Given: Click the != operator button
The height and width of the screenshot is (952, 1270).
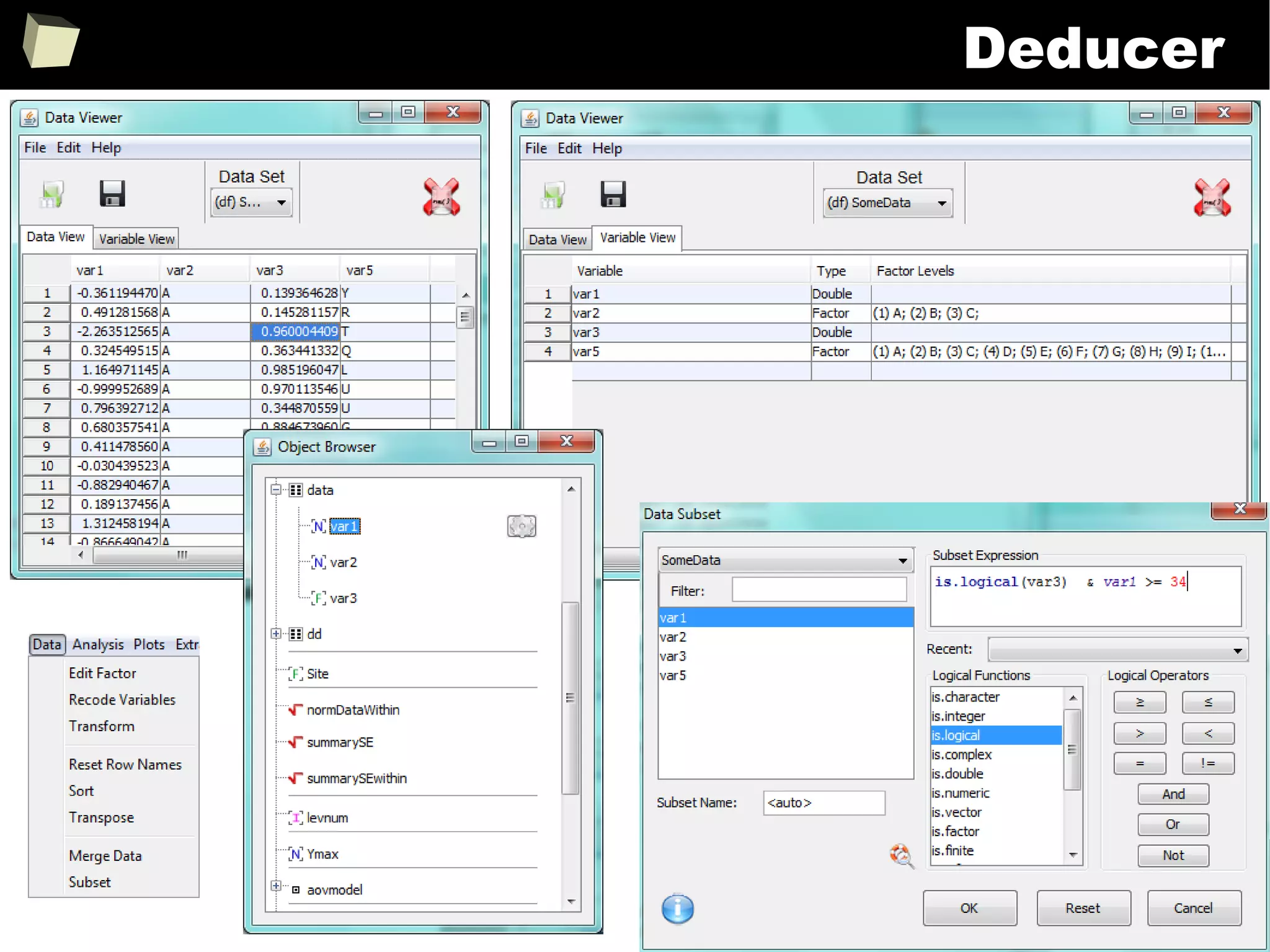Looking at the screenshot, I should point(1208,763).
